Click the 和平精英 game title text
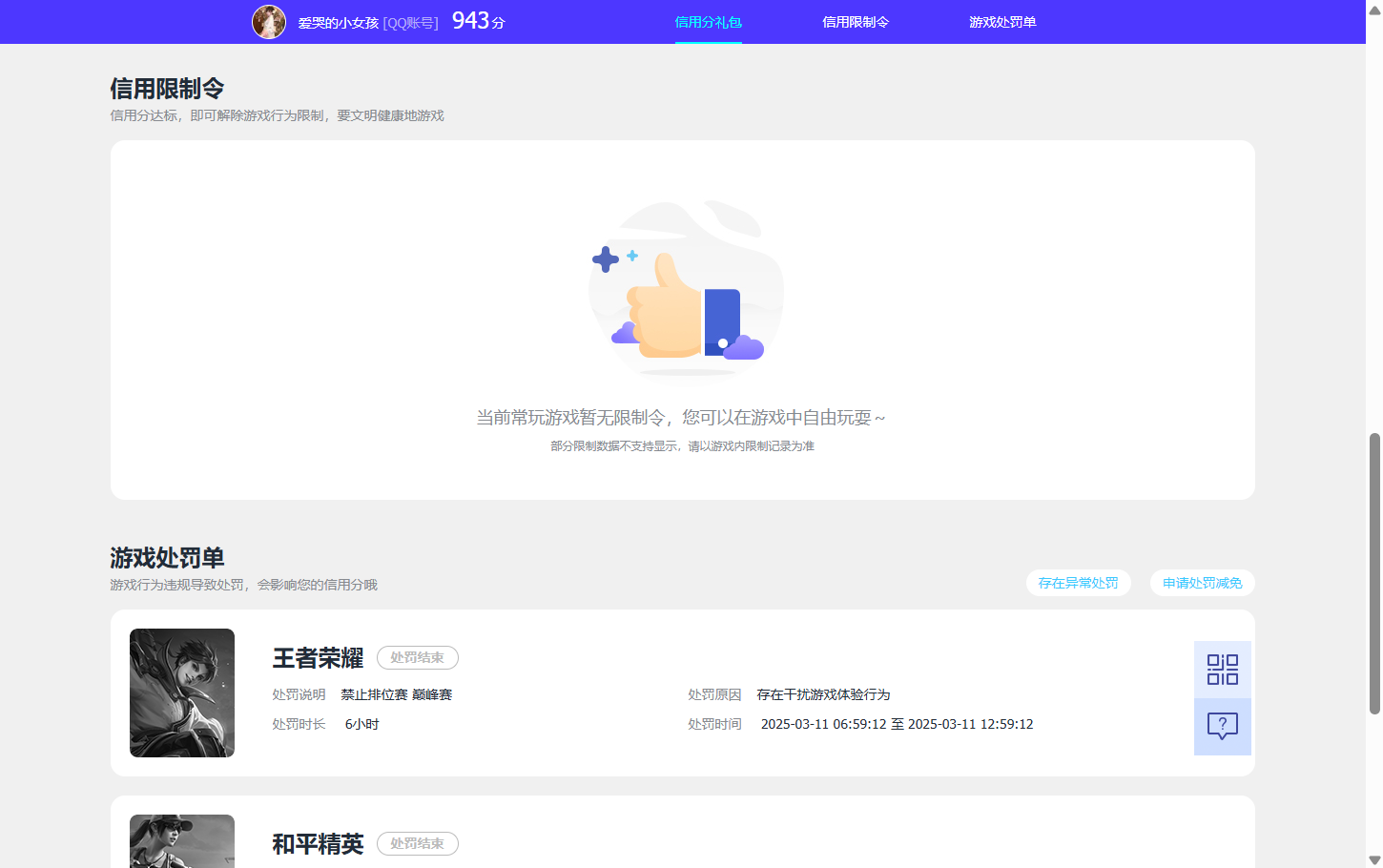The width and height of the screenshot is (1383, 868). tap(317, 843)
